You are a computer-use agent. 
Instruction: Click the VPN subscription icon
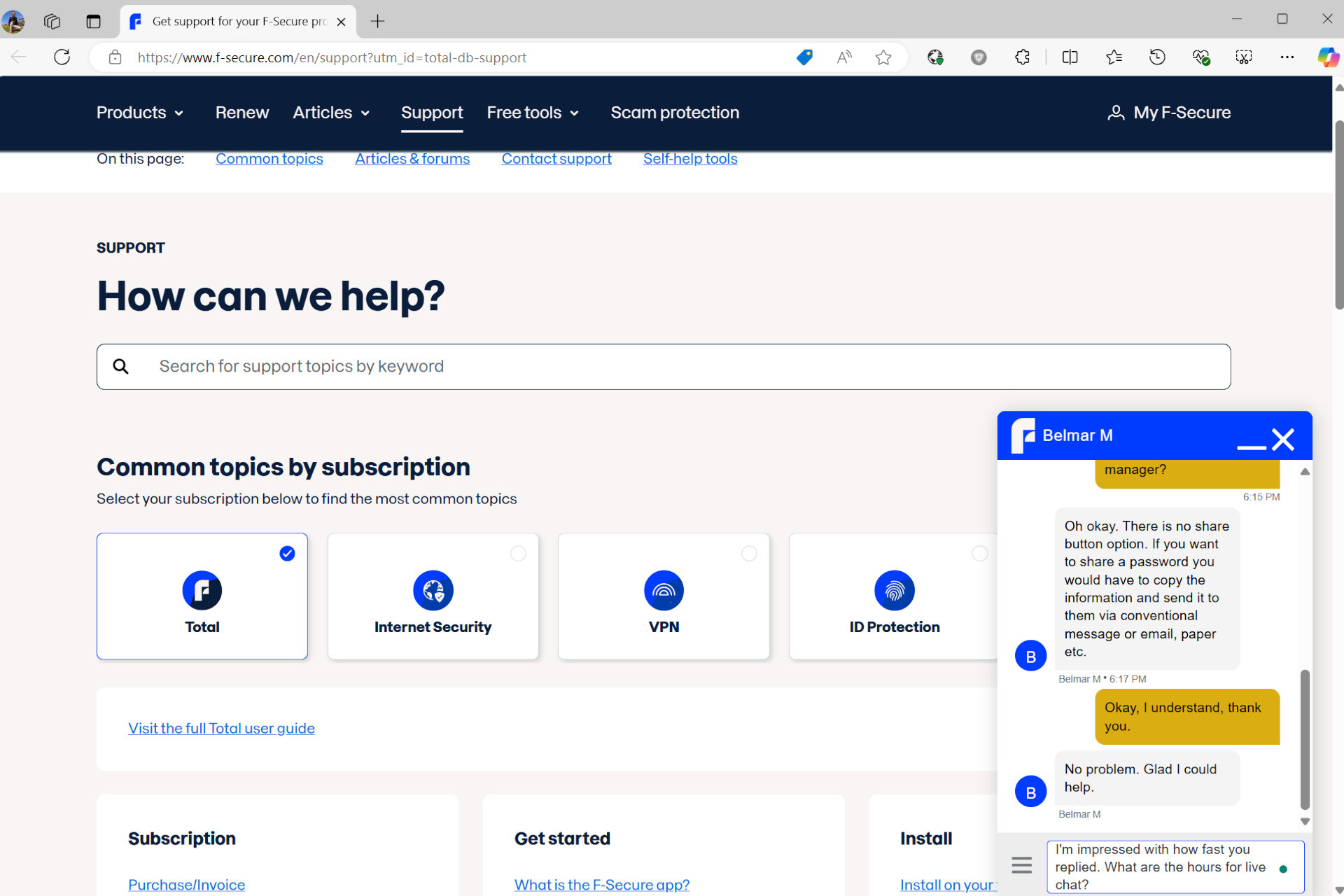(x=664, y=589)
